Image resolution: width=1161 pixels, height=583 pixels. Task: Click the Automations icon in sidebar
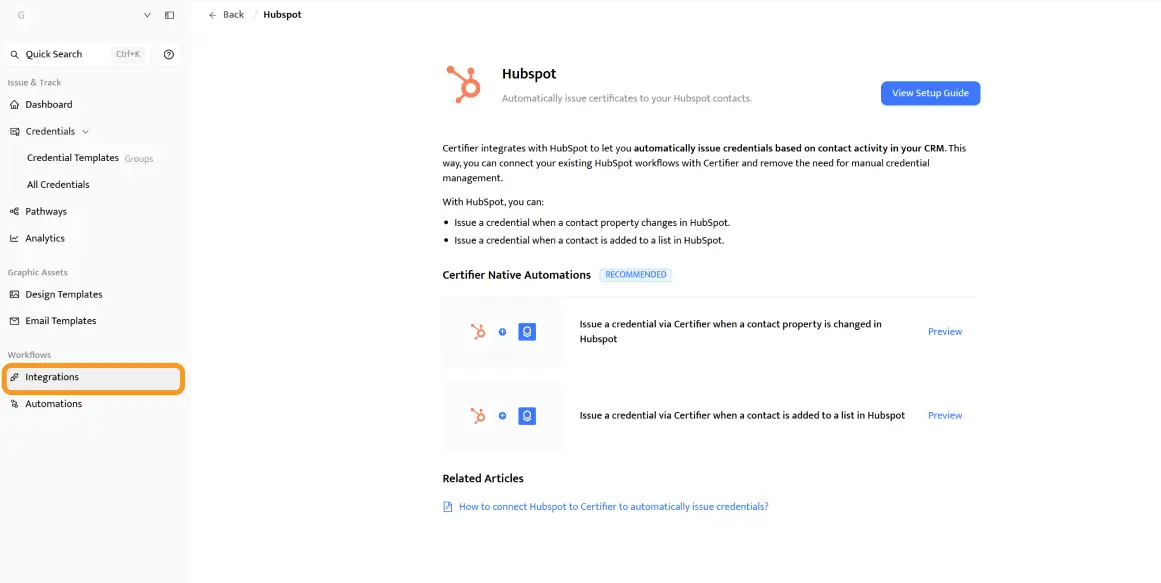click(x=14, y=404)
